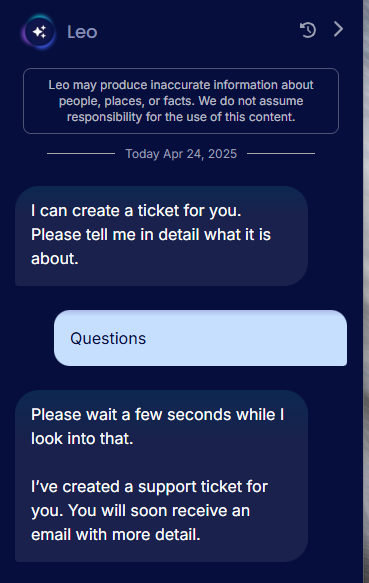Click the gray page strip right of the panel
The image size is (369, 583).
[x=366, y=292]
